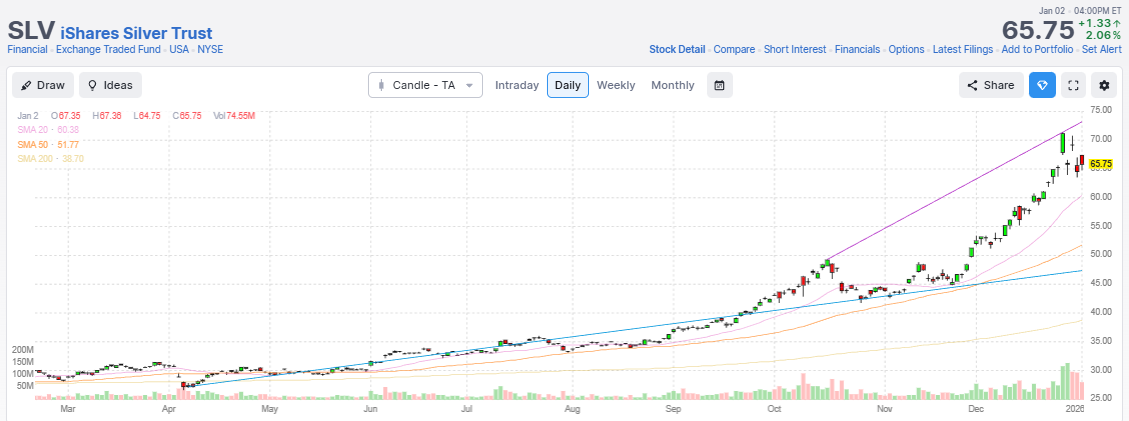Open the Options link
1129x421 pixels.
pos(906,50)
